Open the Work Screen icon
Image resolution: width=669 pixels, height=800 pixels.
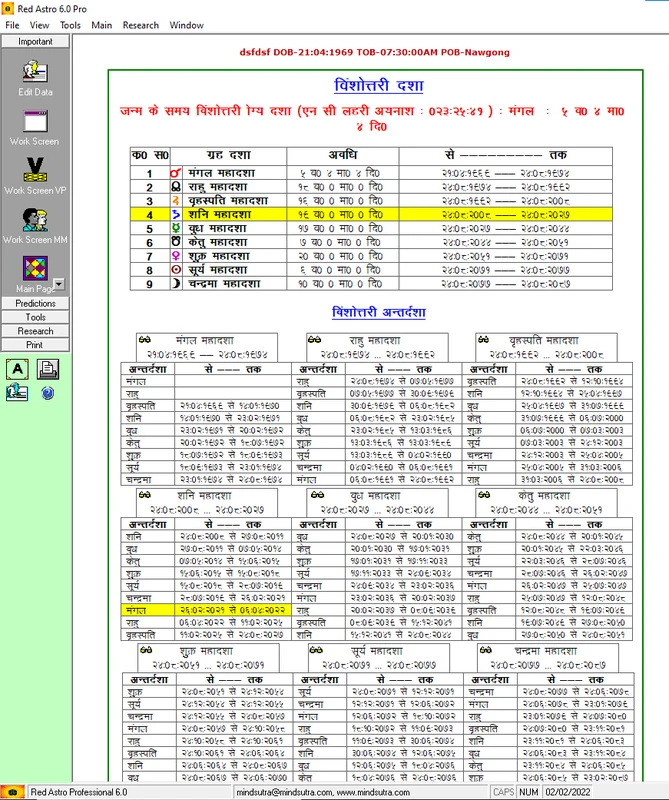pyautogui.click(x=35, y=121)
